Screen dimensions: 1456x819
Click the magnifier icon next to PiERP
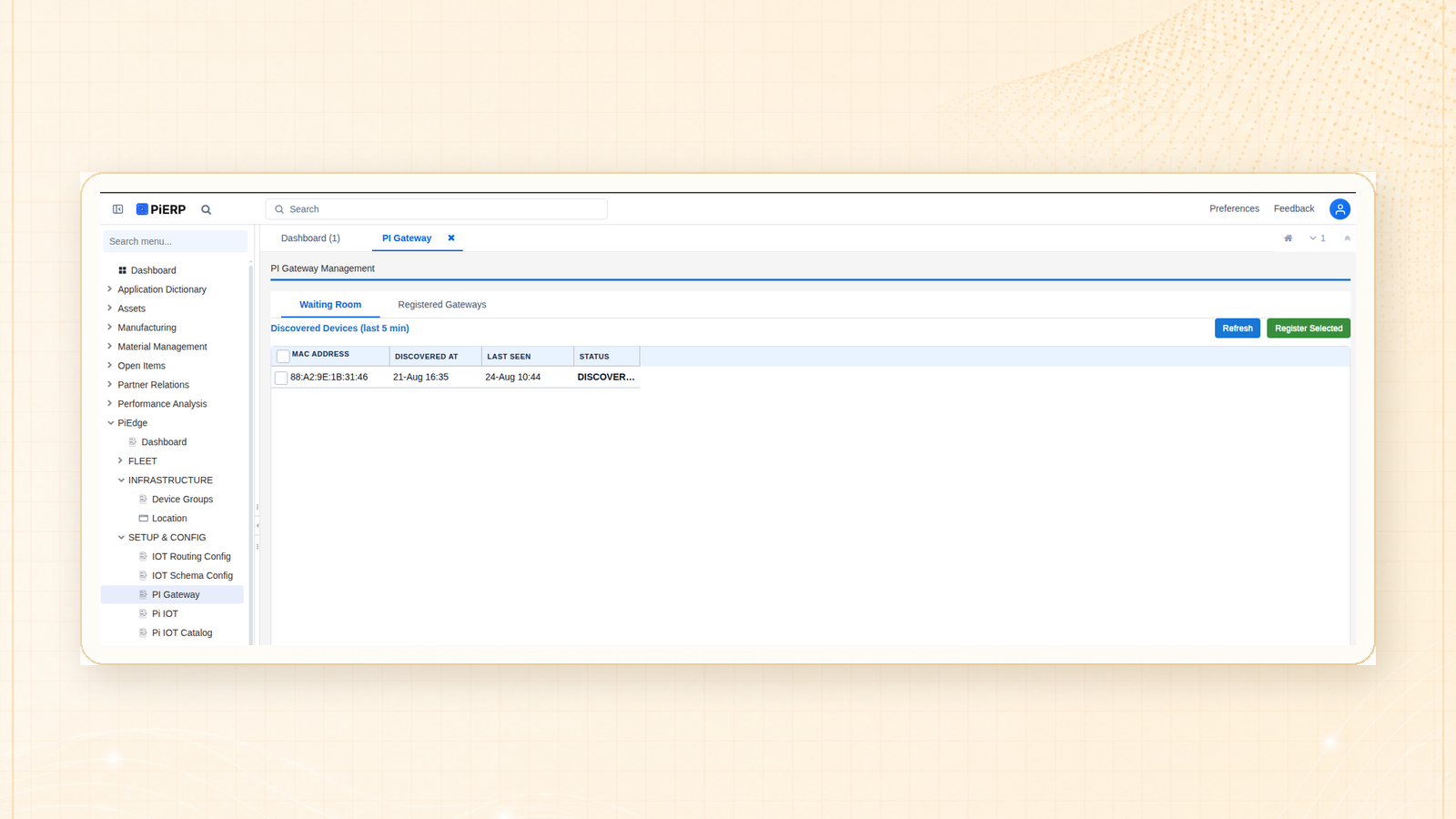(x=207, y=209)
